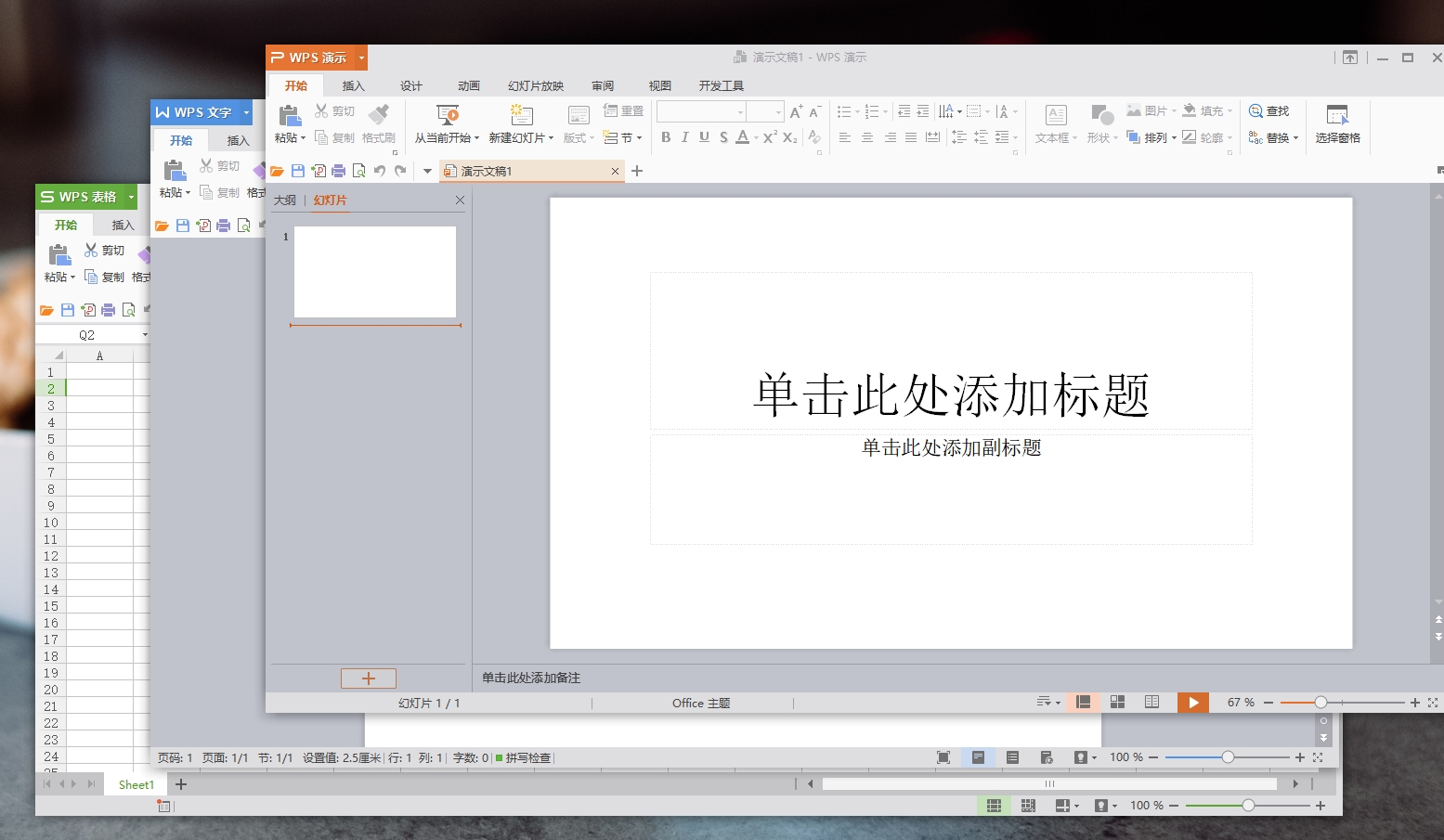
Task: Open the 设计 (Design) ribbon tab
Action: (410, 85)
